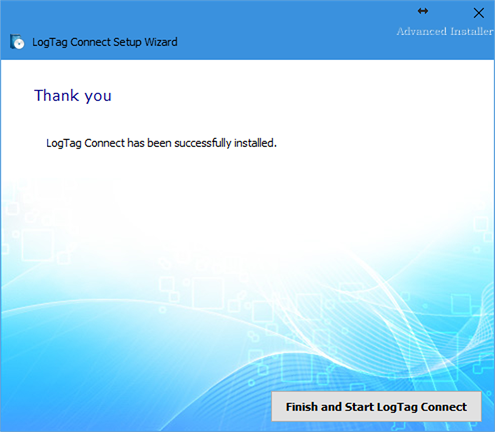Click the double-headed arrow icon near the close button
This screenshot has height=432, width=495.
point(423,11)
